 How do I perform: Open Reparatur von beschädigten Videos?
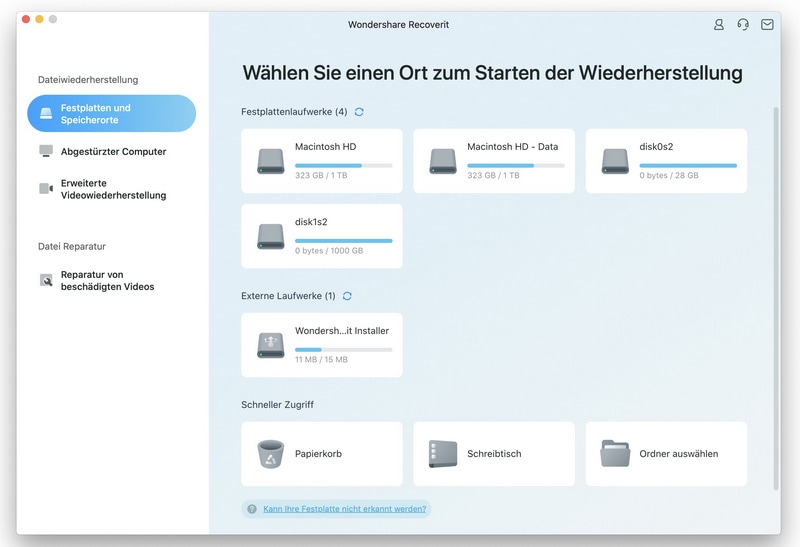click(107, 281)
